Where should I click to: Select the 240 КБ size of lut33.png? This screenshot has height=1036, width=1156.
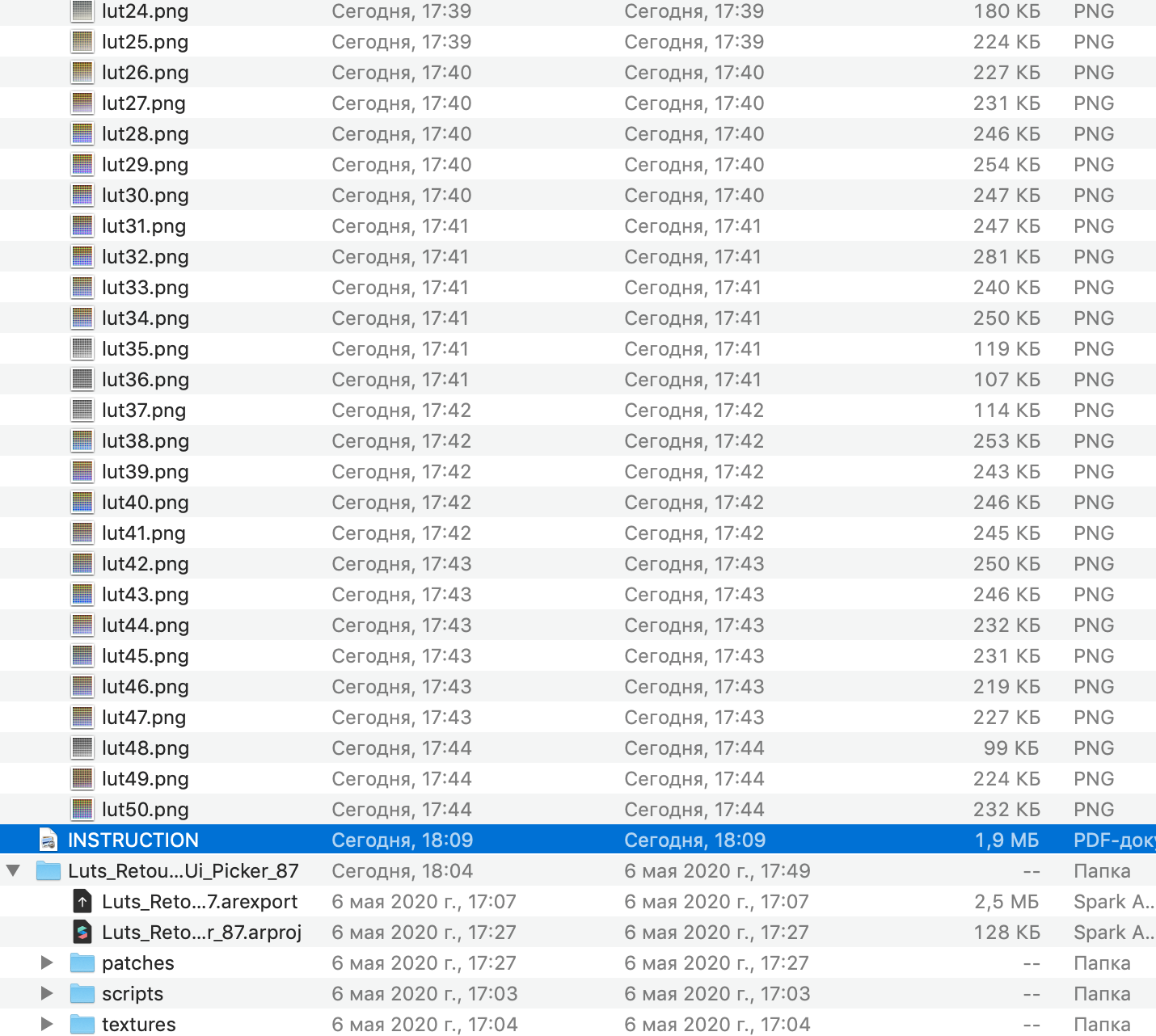(1006, 288)
